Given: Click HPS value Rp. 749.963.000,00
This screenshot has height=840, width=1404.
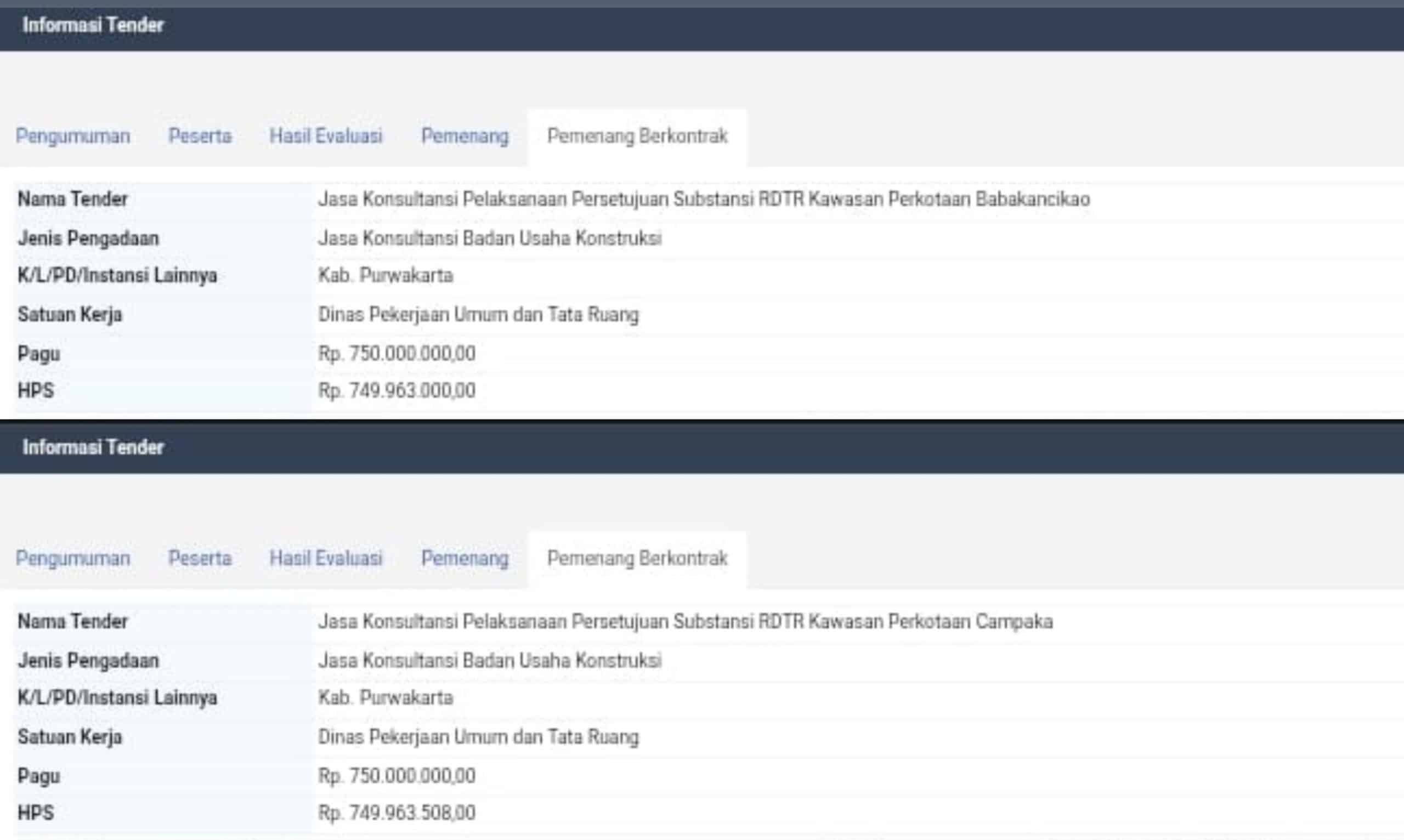Looking at the screenshot, I should point(397,390).
